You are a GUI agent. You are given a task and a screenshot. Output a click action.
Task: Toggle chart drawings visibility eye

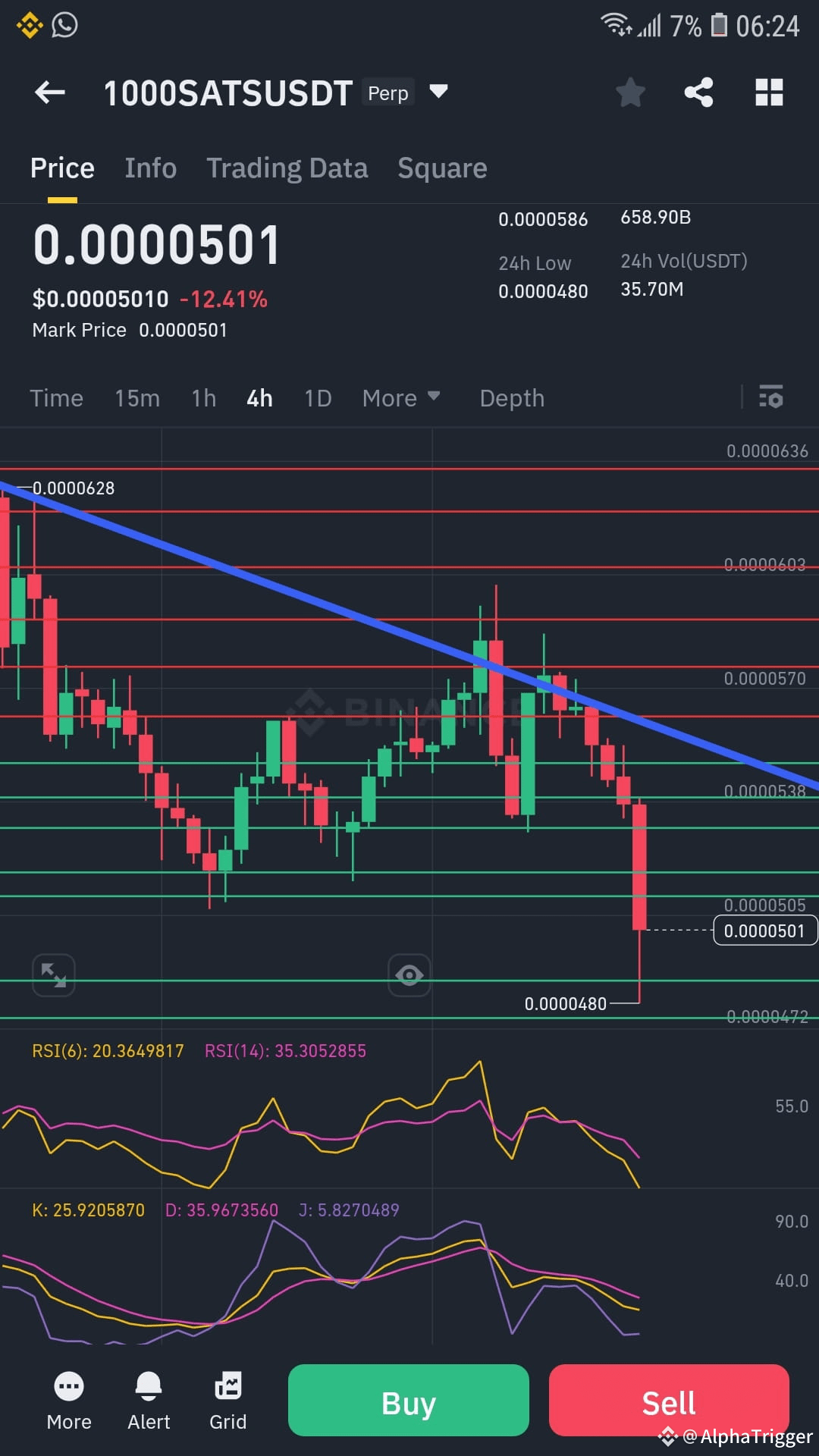pos(409,974)
